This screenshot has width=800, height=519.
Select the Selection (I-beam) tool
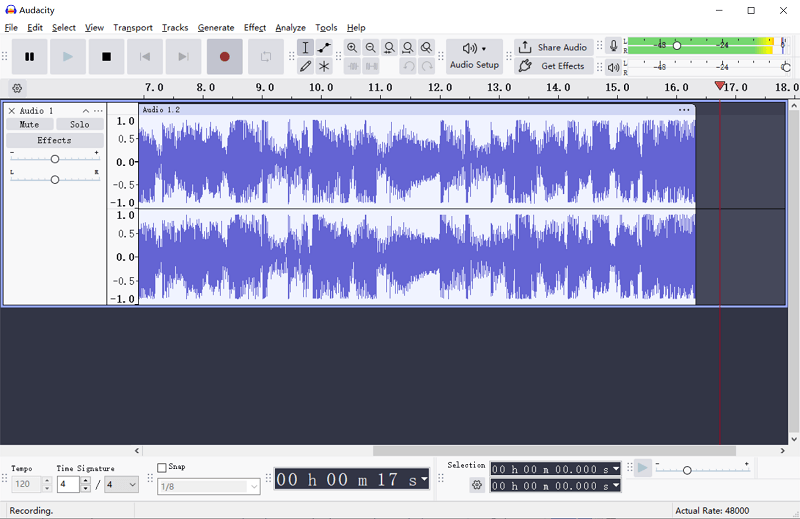(x=305, y=47)
